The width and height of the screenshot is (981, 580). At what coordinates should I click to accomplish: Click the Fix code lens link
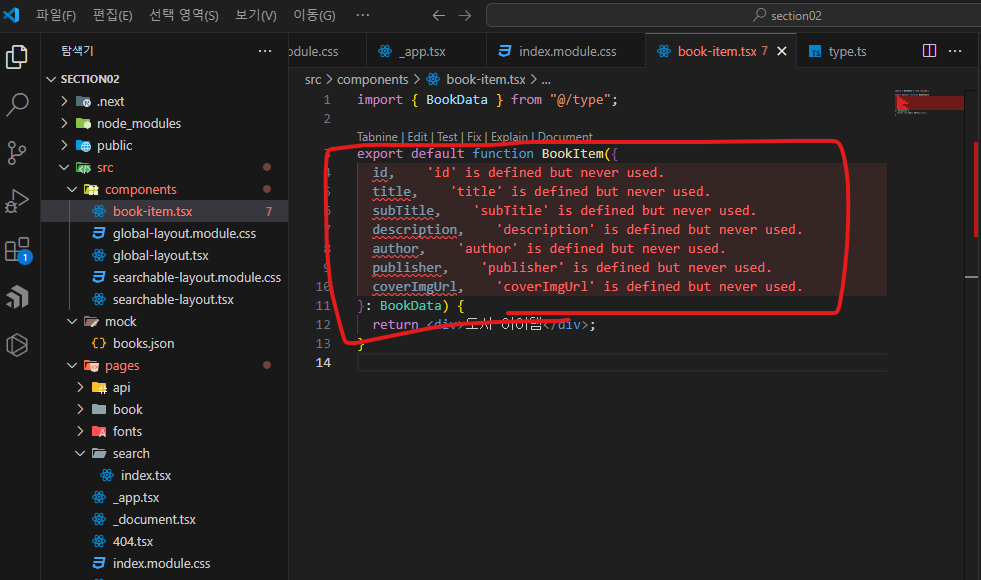[x=474, y=136]
